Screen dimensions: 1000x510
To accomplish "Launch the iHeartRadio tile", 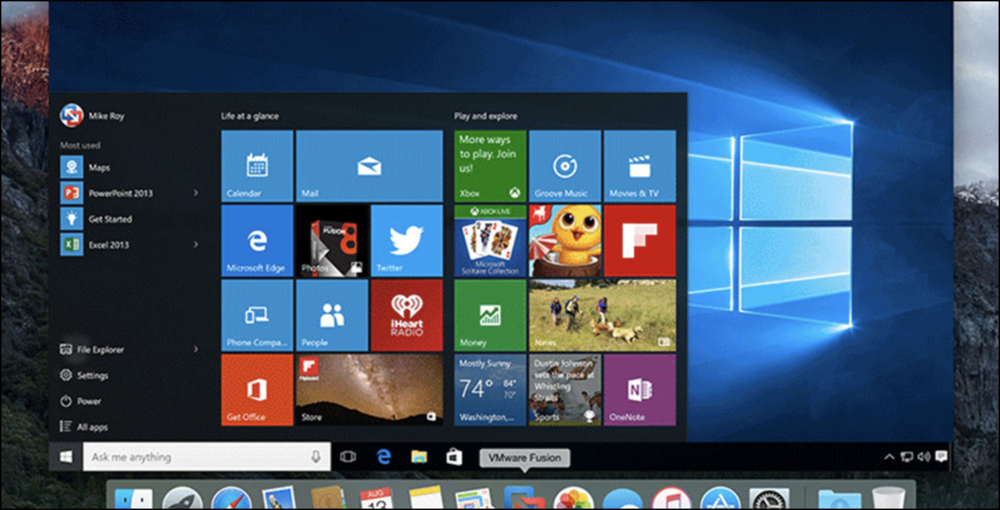I will tap(406, 315).
